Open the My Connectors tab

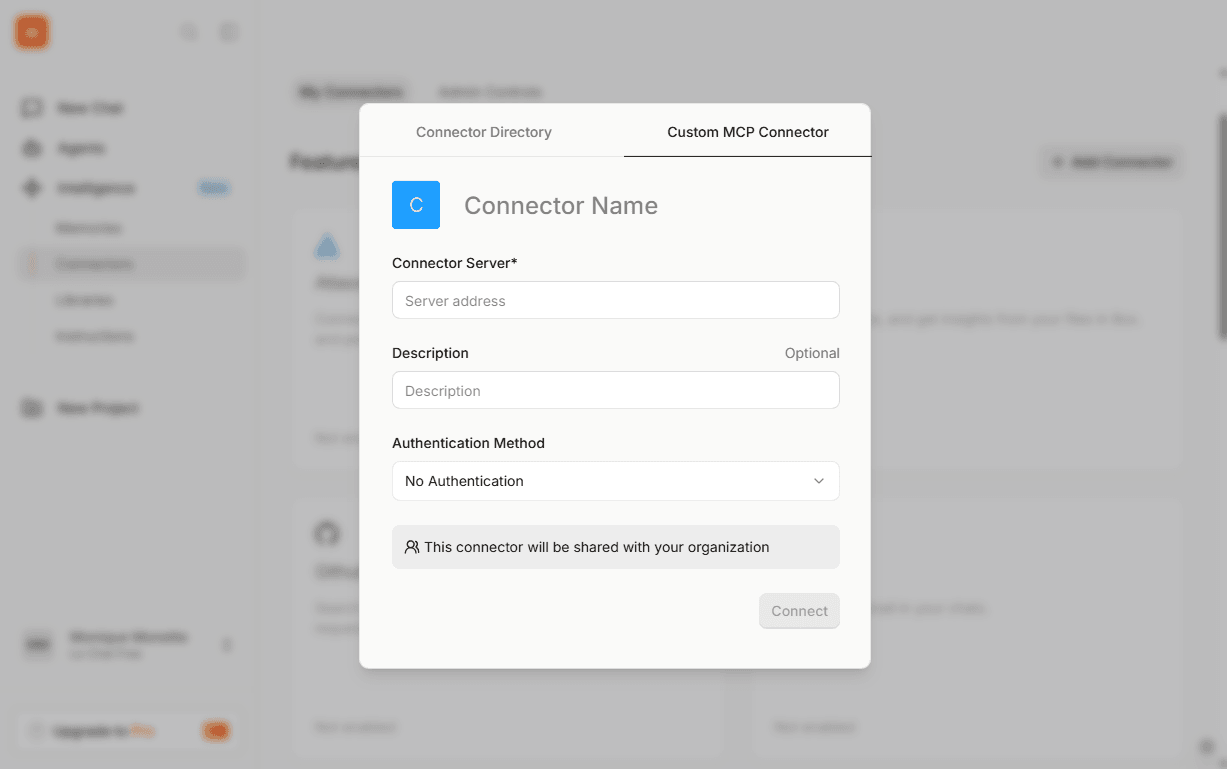(x=350, y=91)
